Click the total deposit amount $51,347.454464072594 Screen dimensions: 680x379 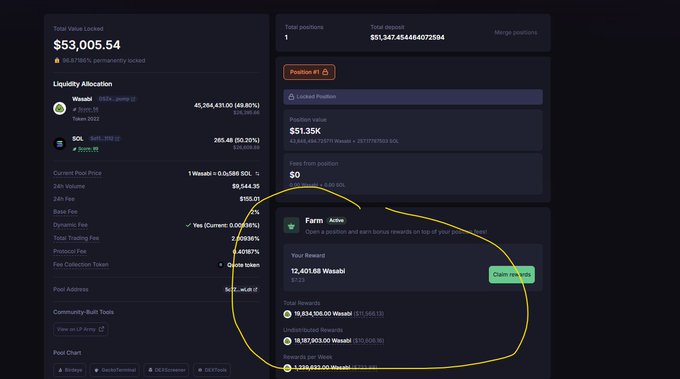point(407,38)
